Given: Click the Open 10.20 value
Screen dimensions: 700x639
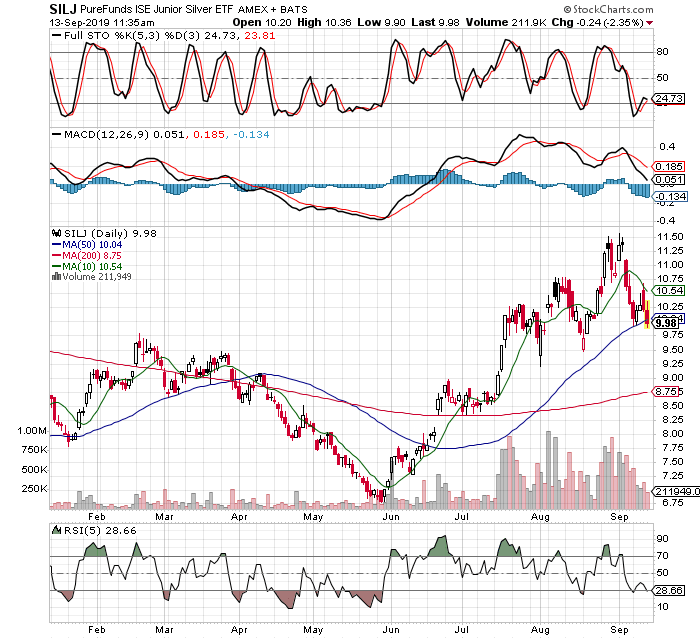Looking at the screenshot, I should pos(262,22).
